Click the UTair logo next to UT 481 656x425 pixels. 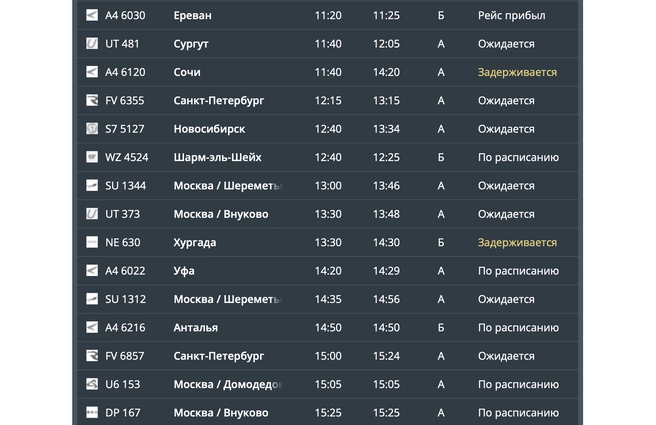(92, 44)
